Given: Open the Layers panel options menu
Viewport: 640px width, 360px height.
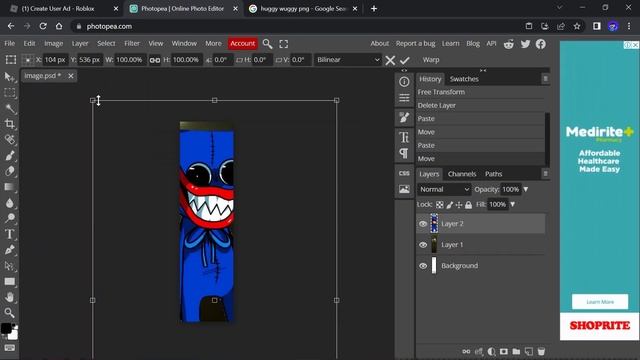Looking at the screenshot, I should click(x=545, y=173).
